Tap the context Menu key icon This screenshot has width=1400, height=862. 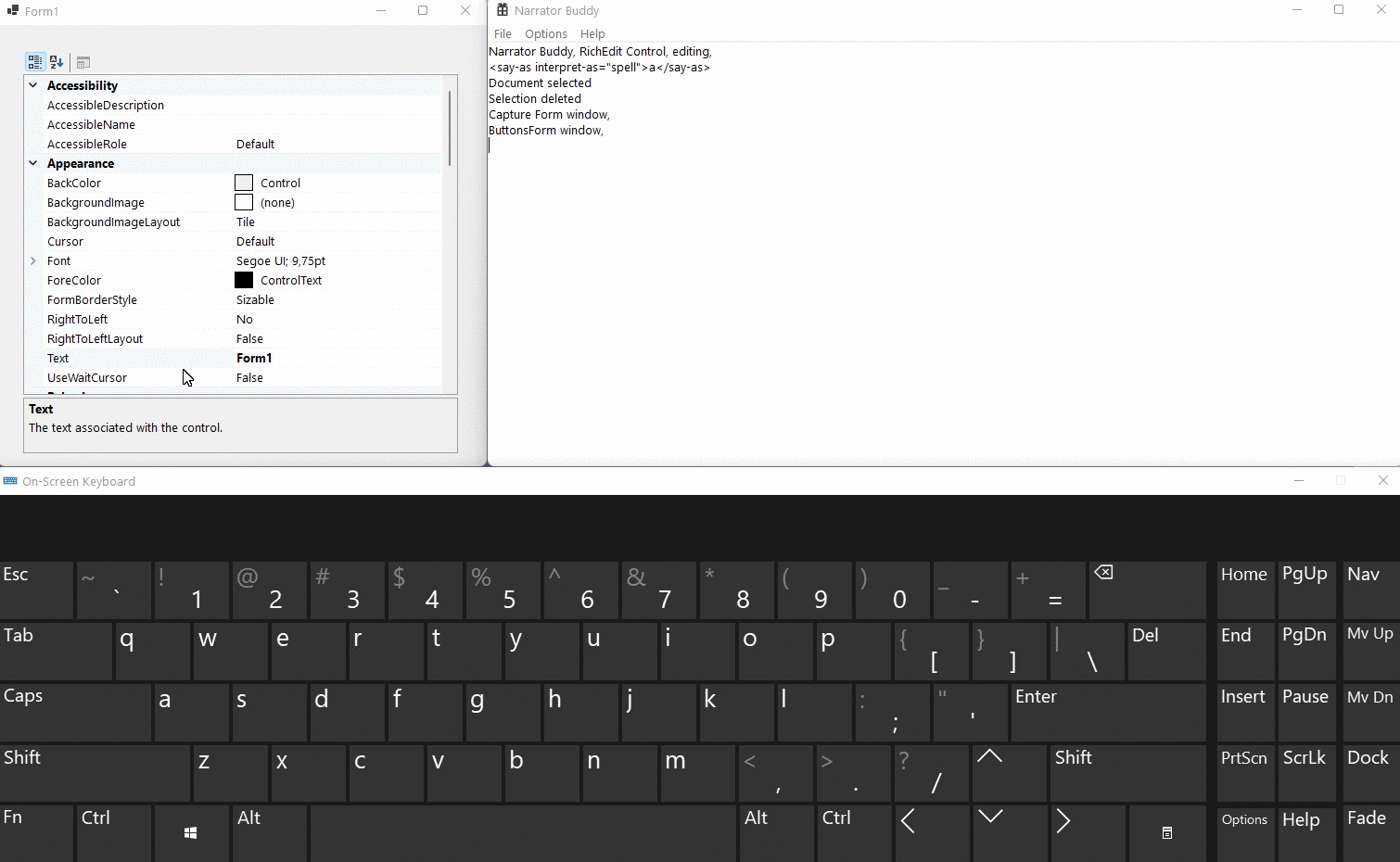tap(1167, 833)
